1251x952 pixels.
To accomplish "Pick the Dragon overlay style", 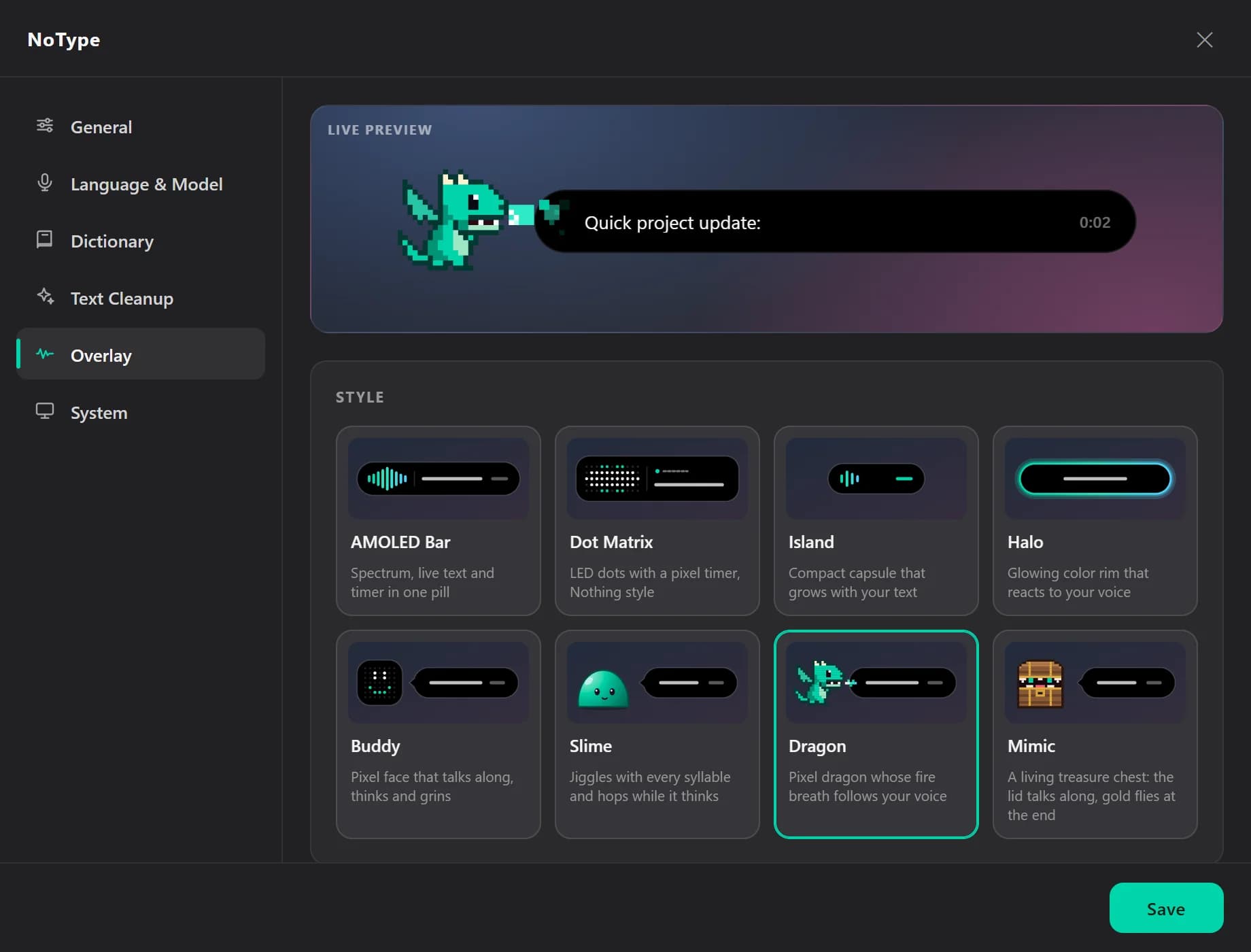I will [876, 734].
